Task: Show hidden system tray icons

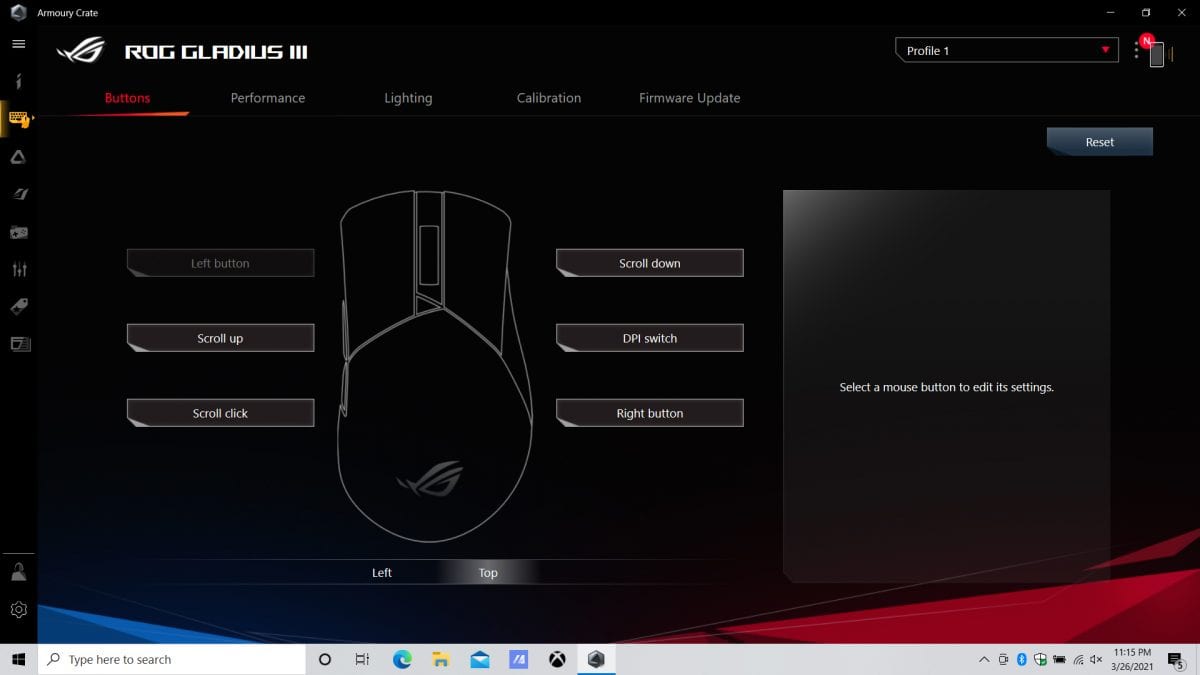Action: [x=985, y=660]
